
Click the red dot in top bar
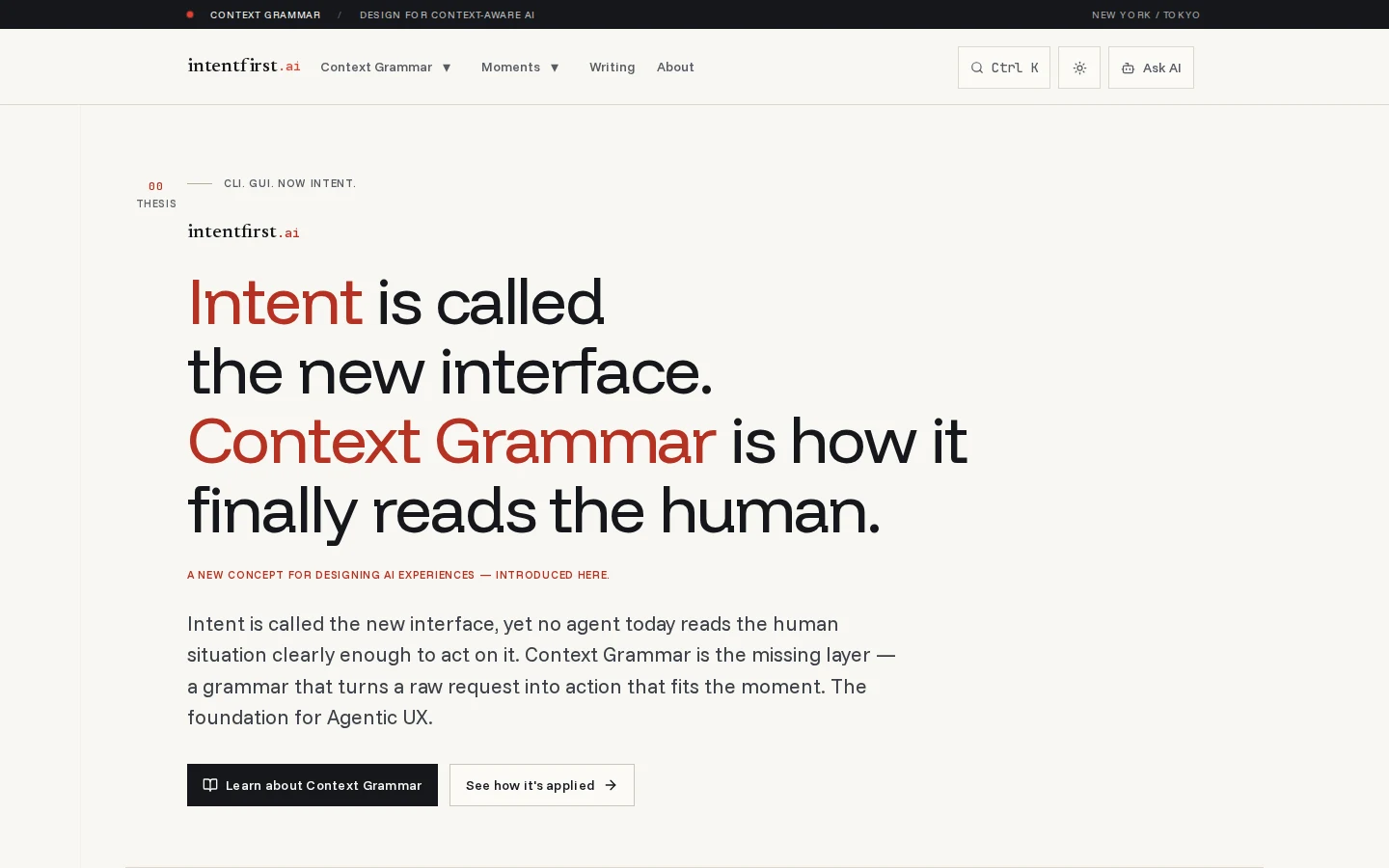pos(190,14)
